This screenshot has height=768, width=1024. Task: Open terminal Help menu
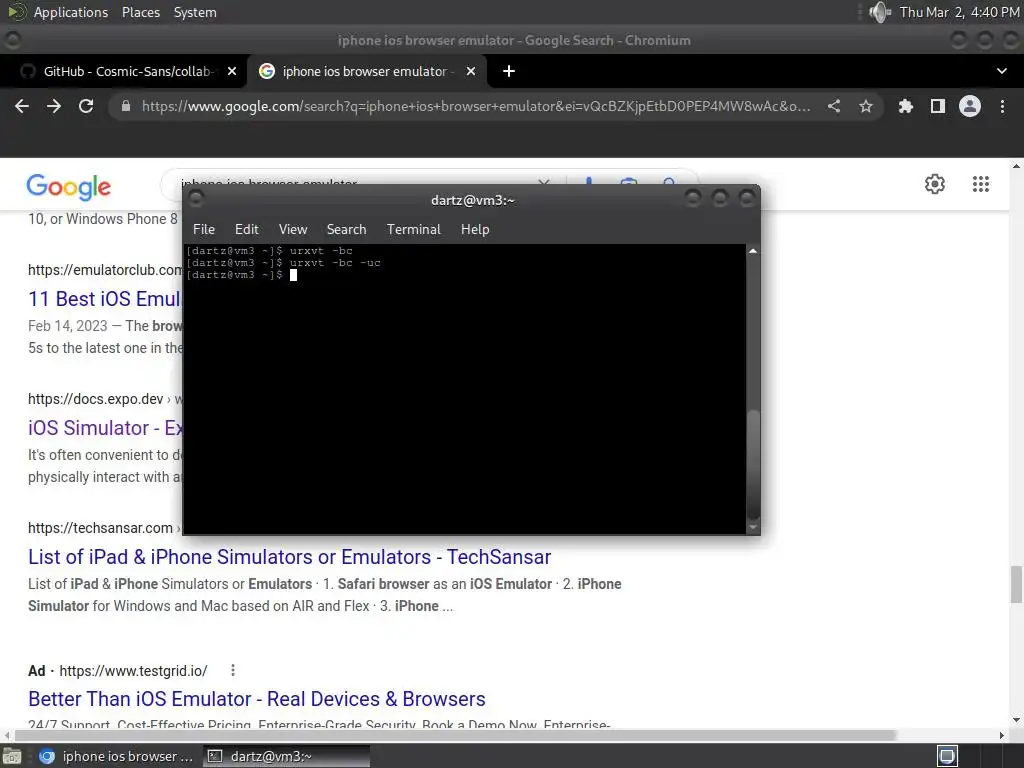[x=475, y=229]
